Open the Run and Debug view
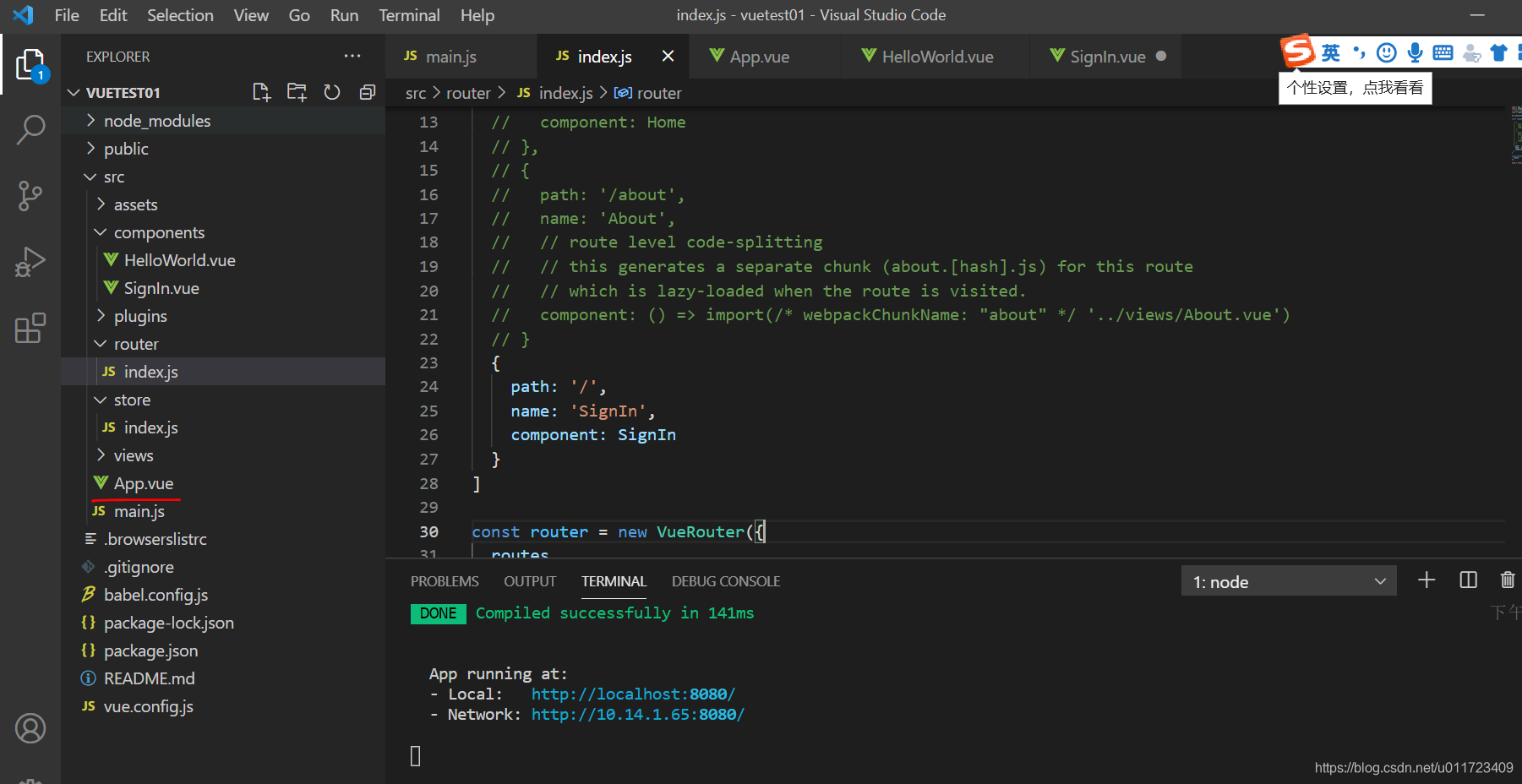1522x784 pixels. [x=30, y=262]
